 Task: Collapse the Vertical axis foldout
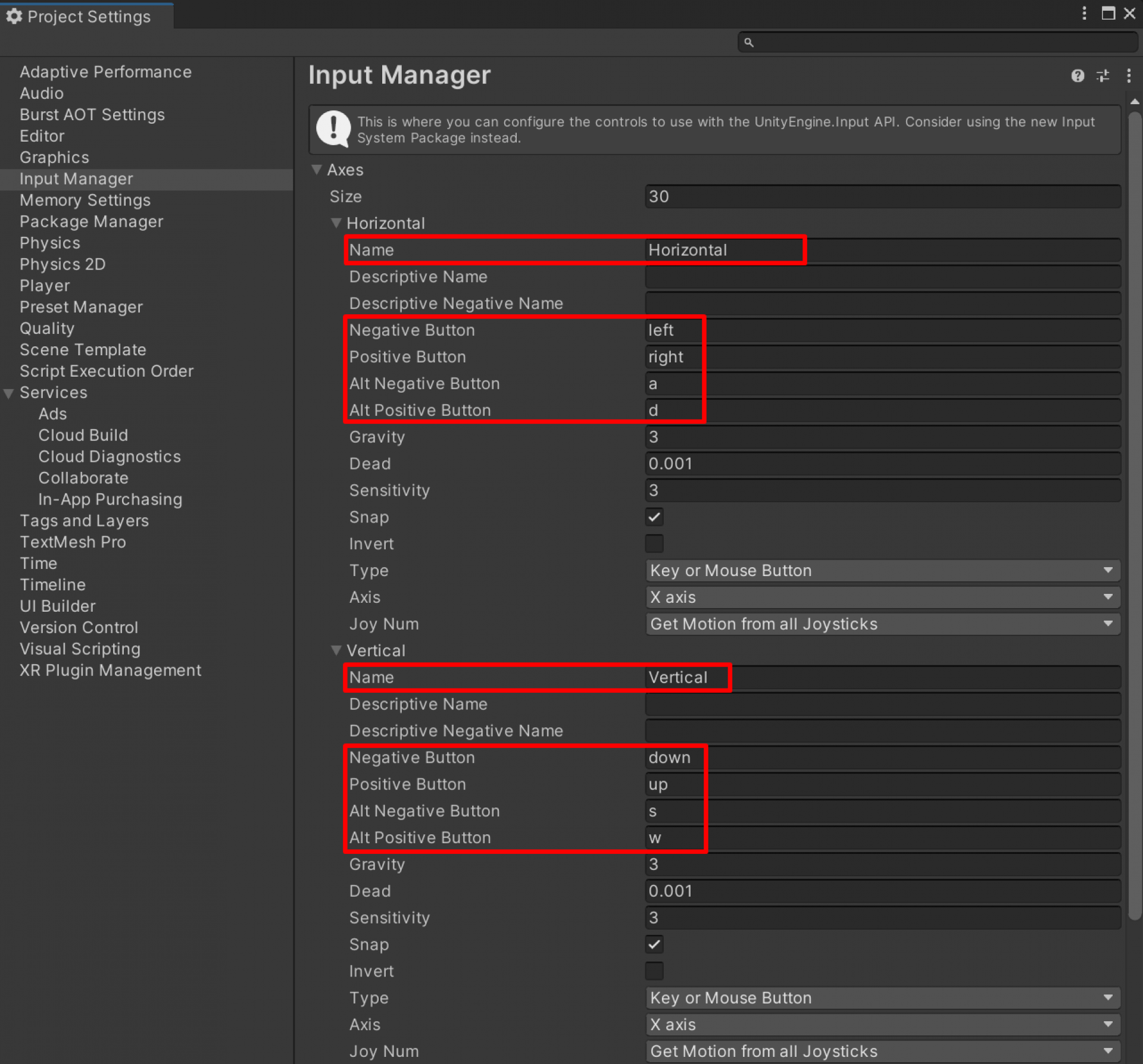pos(336,650)
